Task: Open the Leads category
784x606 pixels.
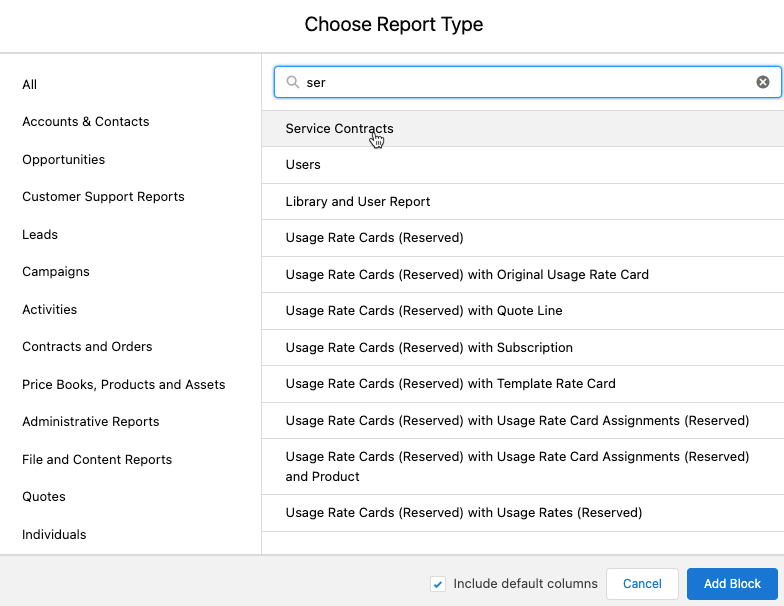Action: point(40,235)
